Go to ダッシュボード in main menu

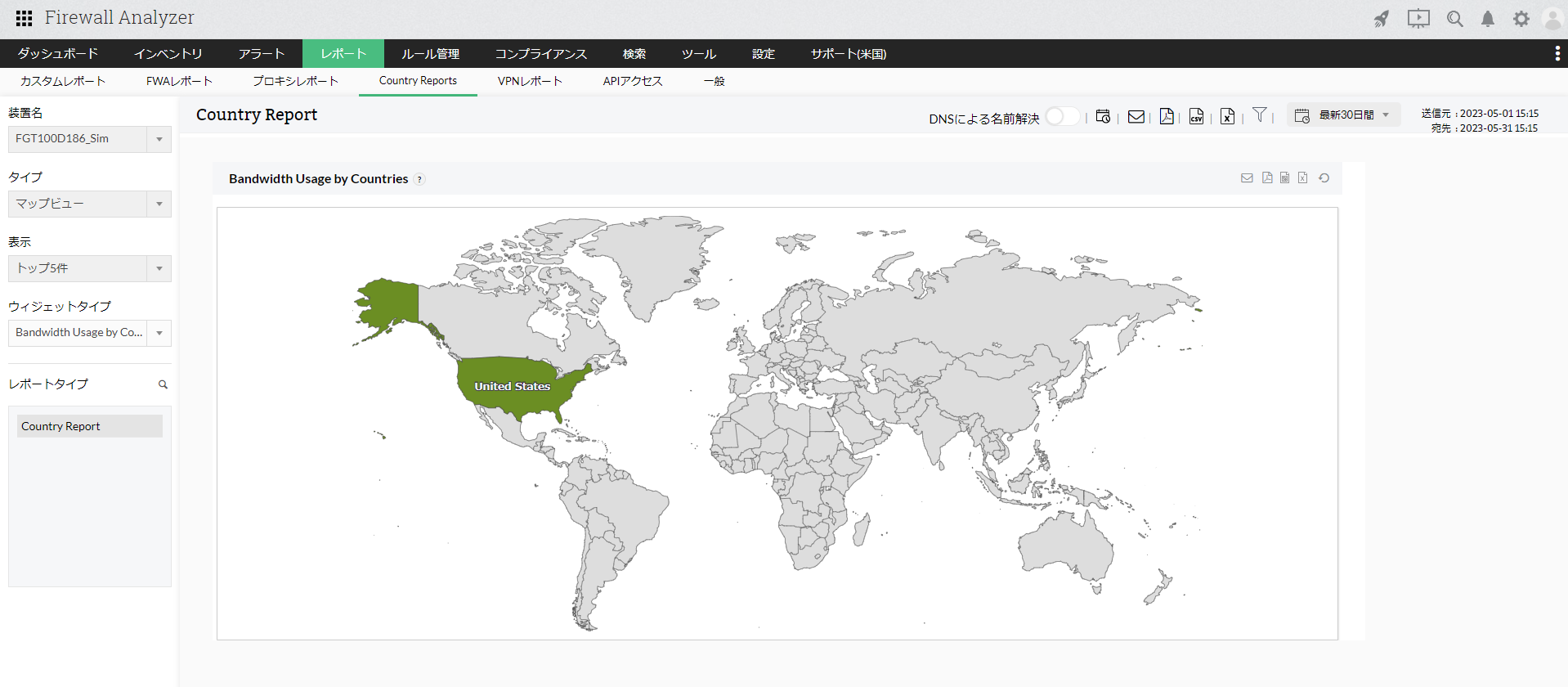(58, 53)
